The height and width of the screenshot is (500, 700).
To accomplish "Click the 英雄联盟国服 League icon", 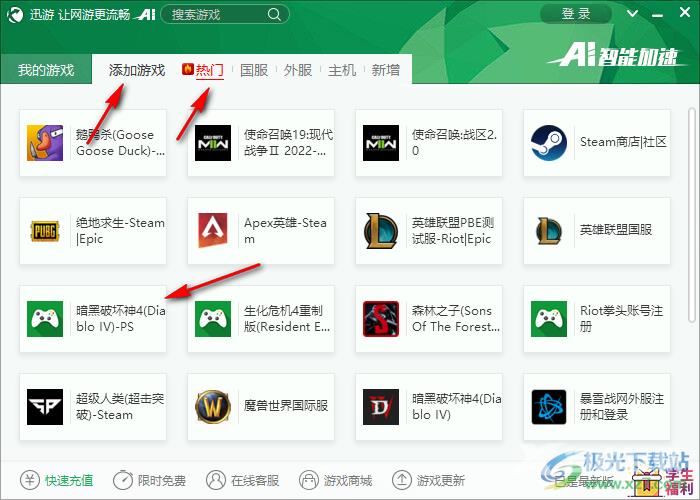I will click(x=549, y=231).
